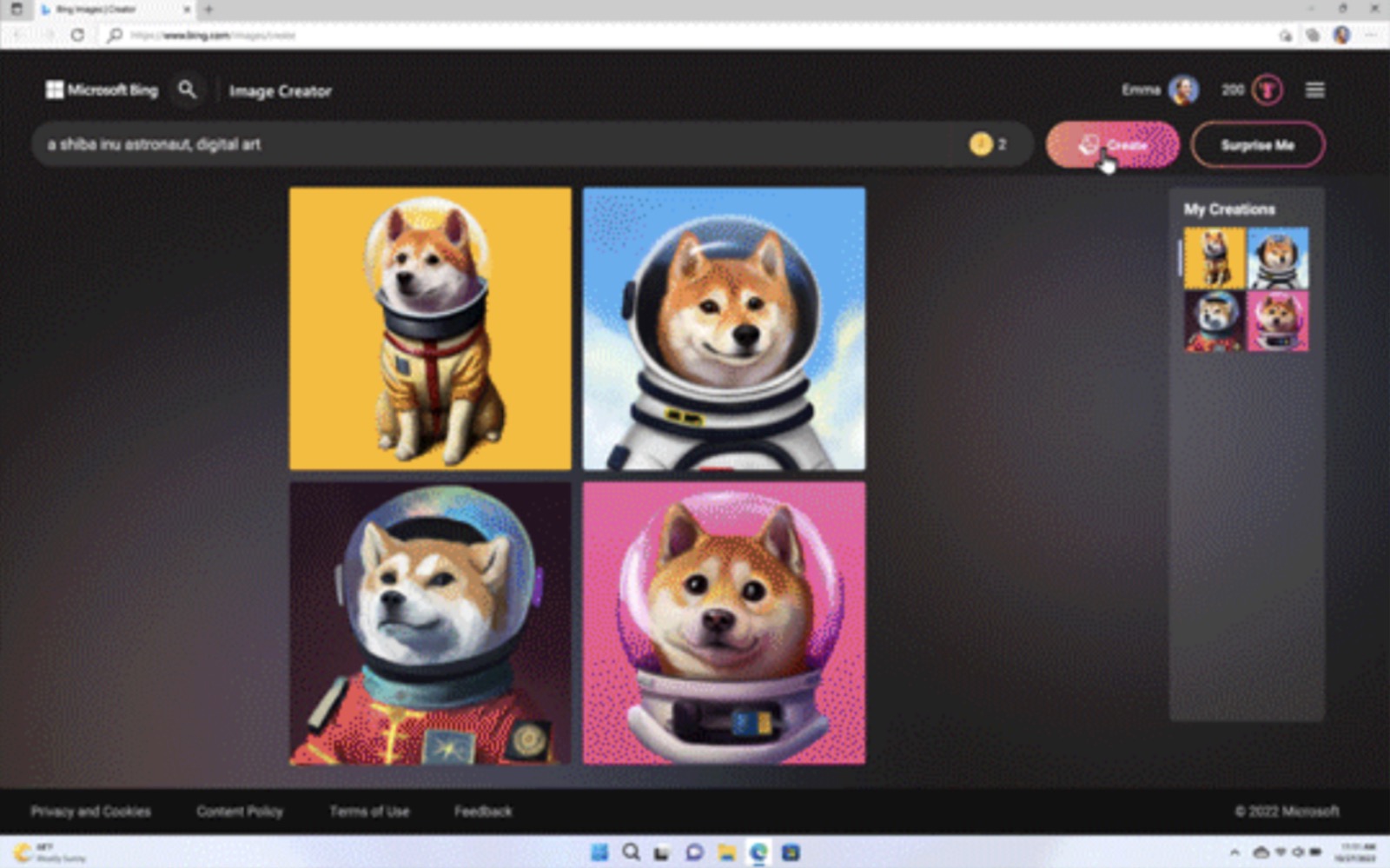The image size is (1390, 868).
Task: Select the pink background shiba astronaut image
Action: click(x=724, y=624)
